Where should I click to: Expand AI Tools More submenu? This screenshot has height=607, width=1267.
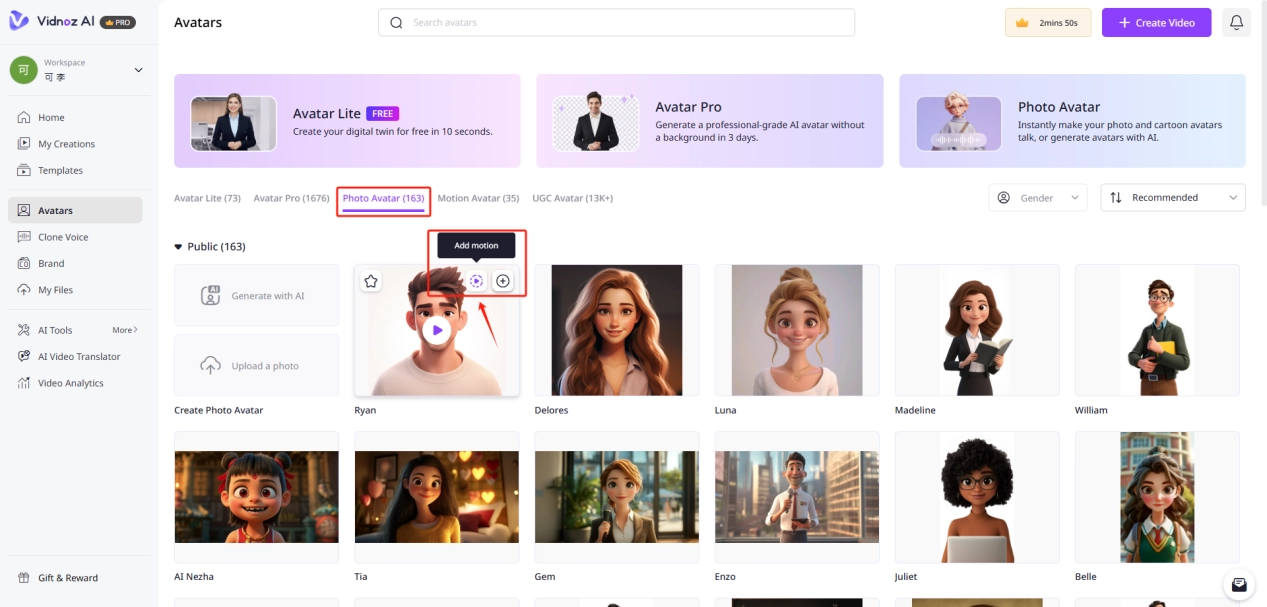point(125,330)
